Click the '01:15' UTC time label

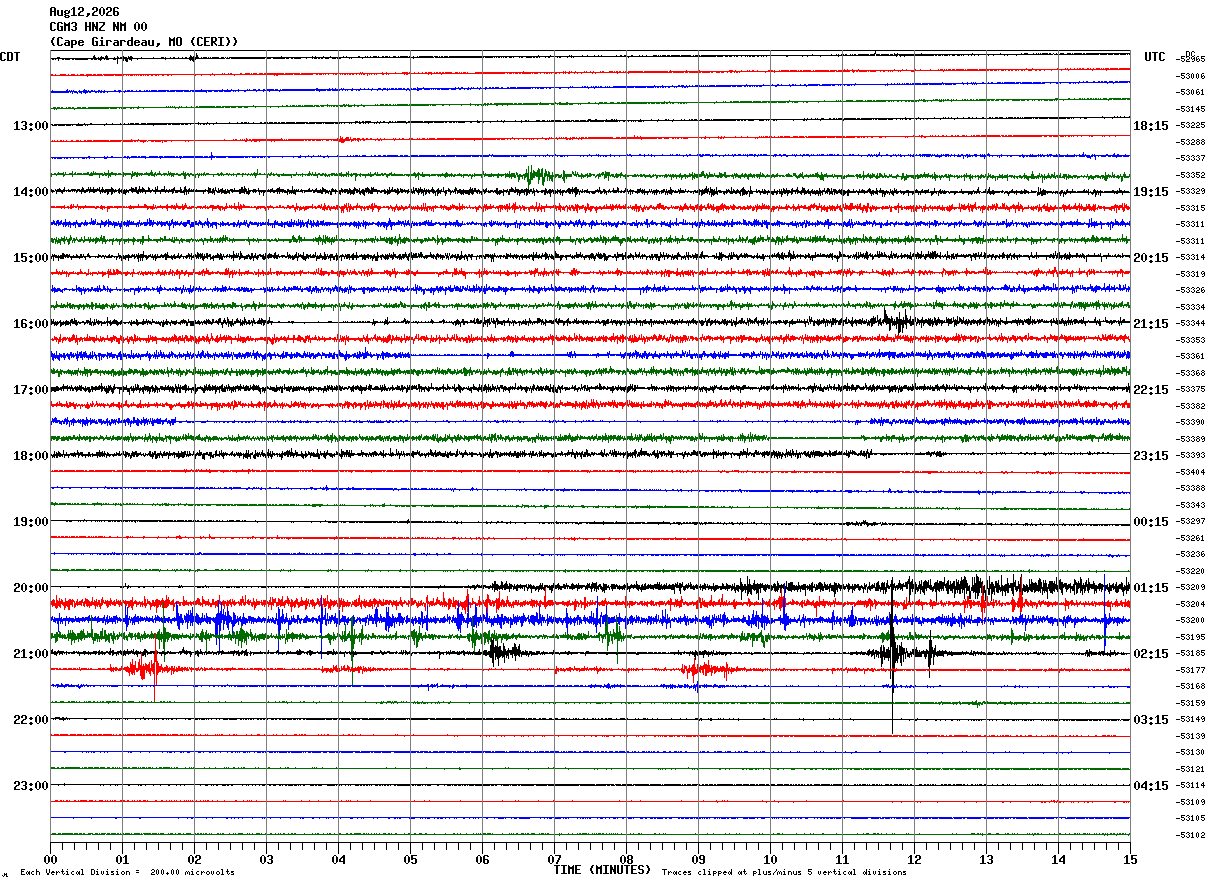coord(1151,588)
